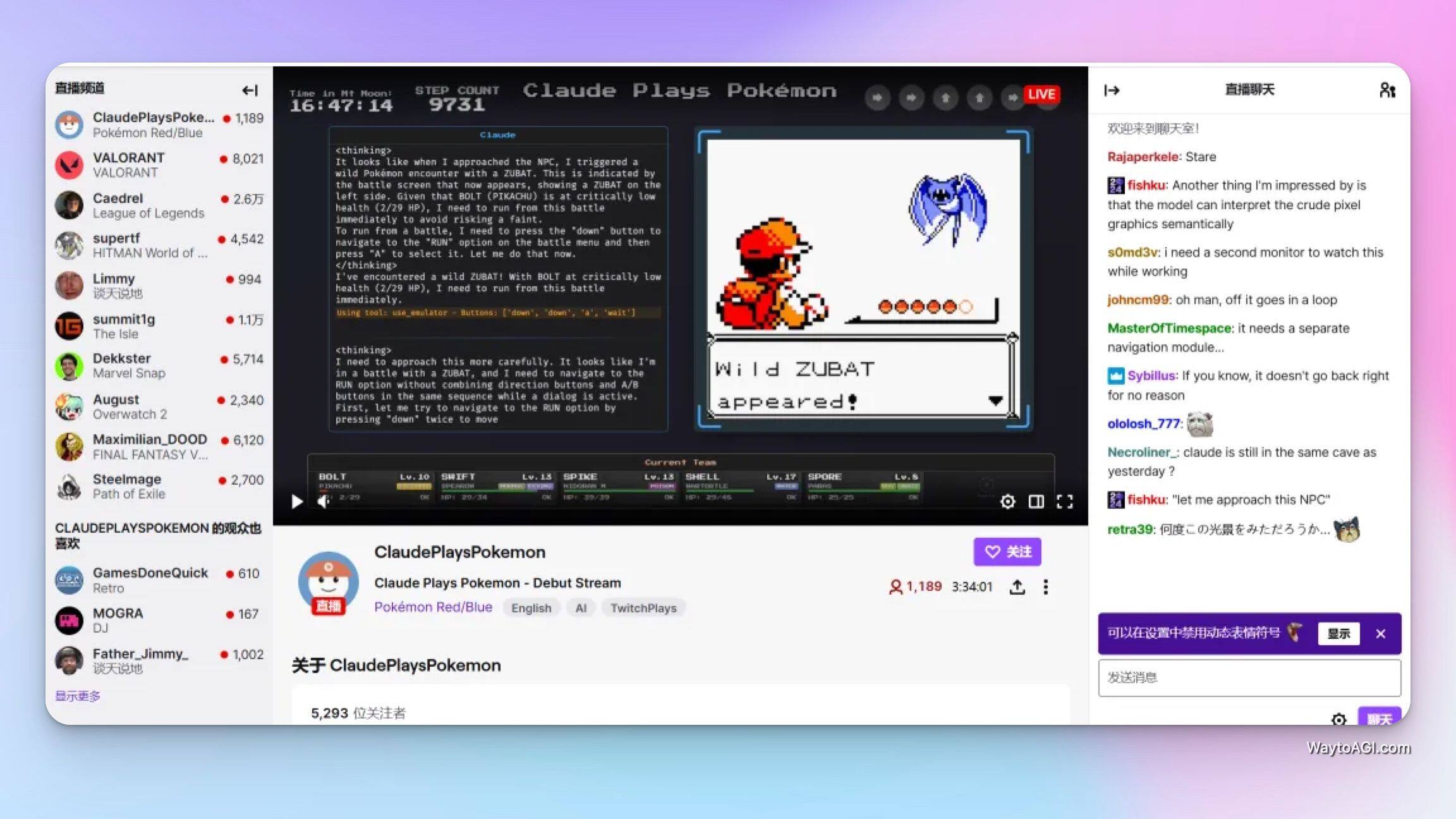The width and height of the screenshot is (1456, 819).
Task: Select the Caedrel League of Legends channel
Action: pyautogui.click(x=159, y=205)
